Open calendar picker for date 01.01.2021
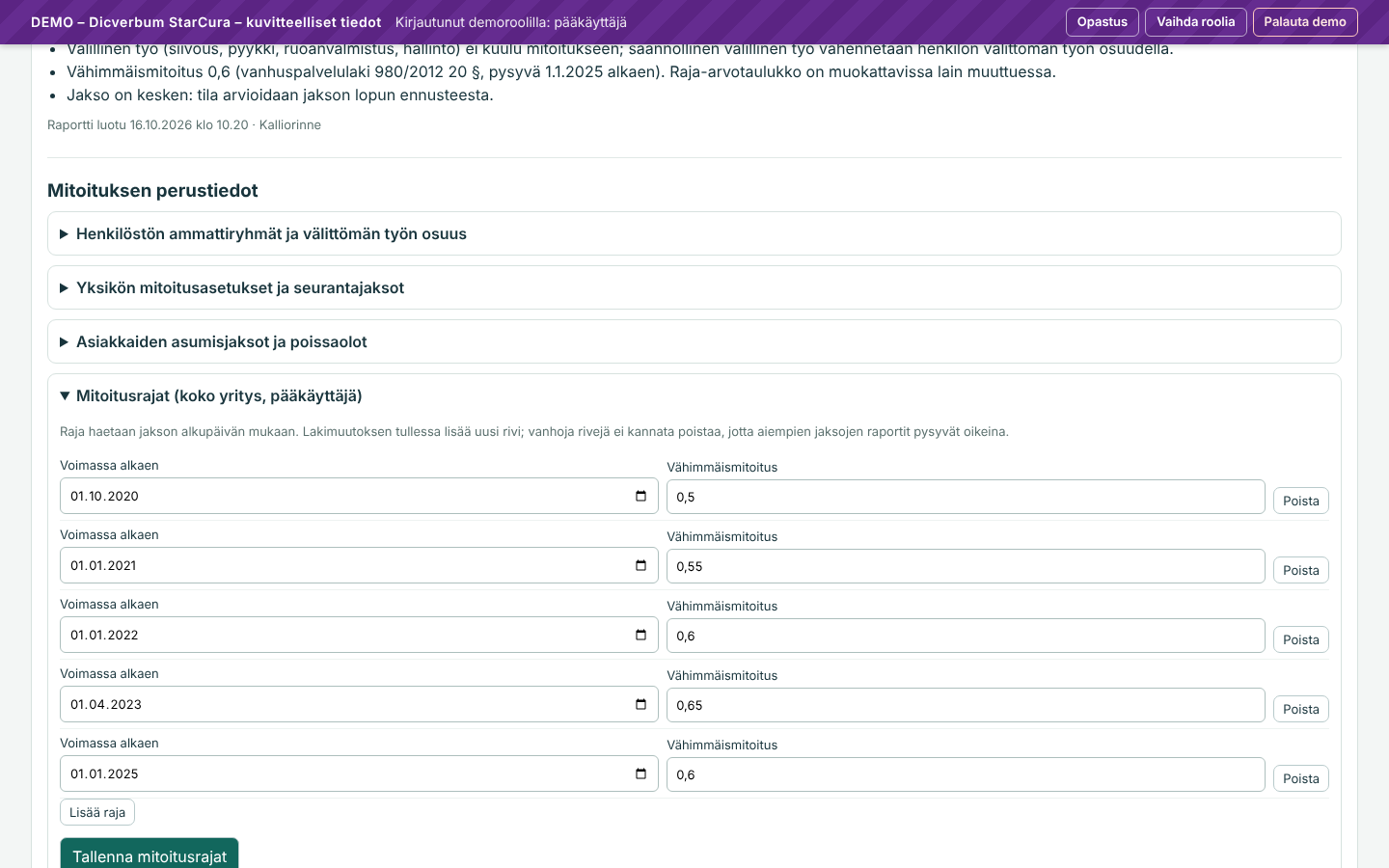The image size is (1389, 868). tap(640, 565)
